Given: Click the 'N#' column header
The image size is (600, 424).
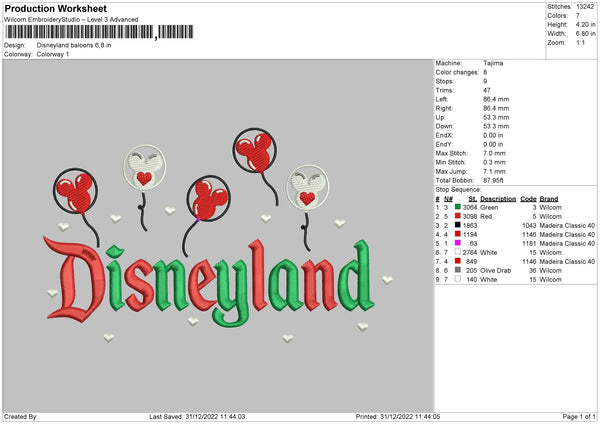Looking at the screenshot, I should pyautogui.click(x=448, y=199).
